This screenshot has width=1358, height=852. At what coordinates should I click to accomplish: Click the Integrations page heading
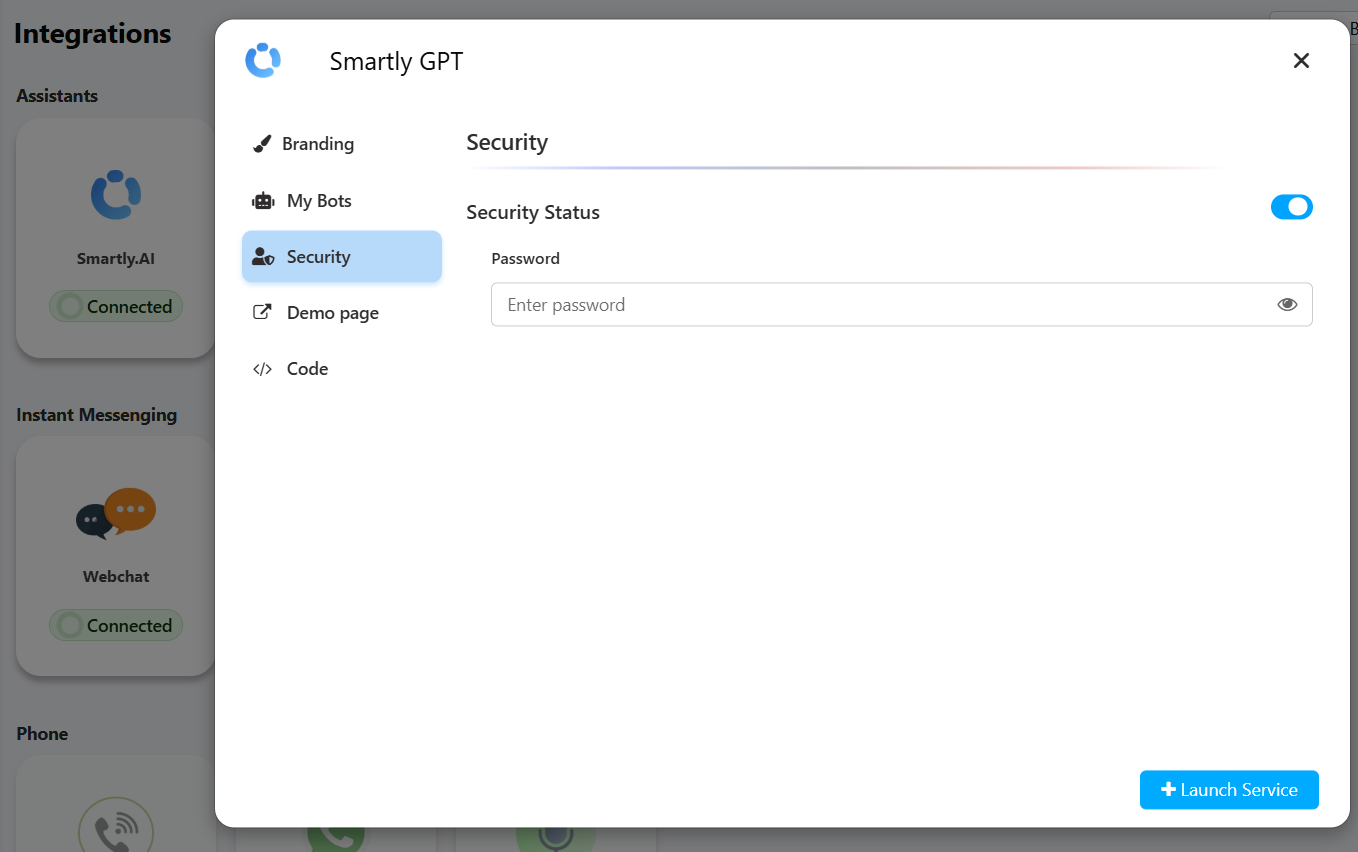click(x=93, y=33)
